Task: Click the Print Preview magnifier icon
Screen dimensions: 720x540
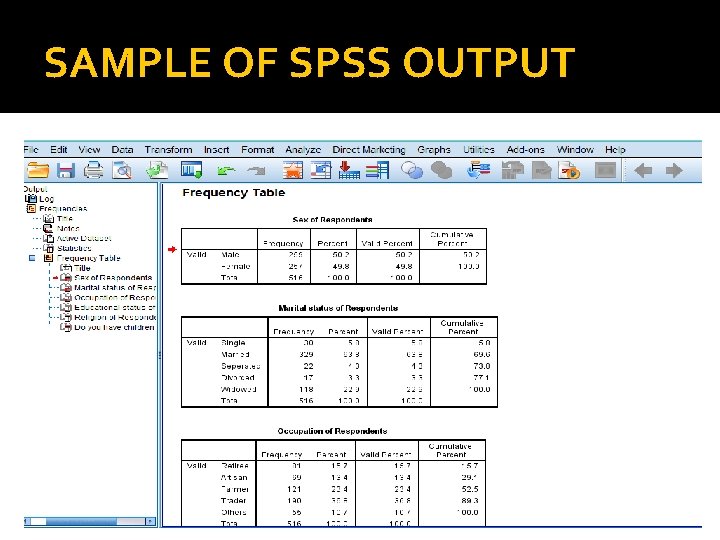Action: click(x=122, y=170)
